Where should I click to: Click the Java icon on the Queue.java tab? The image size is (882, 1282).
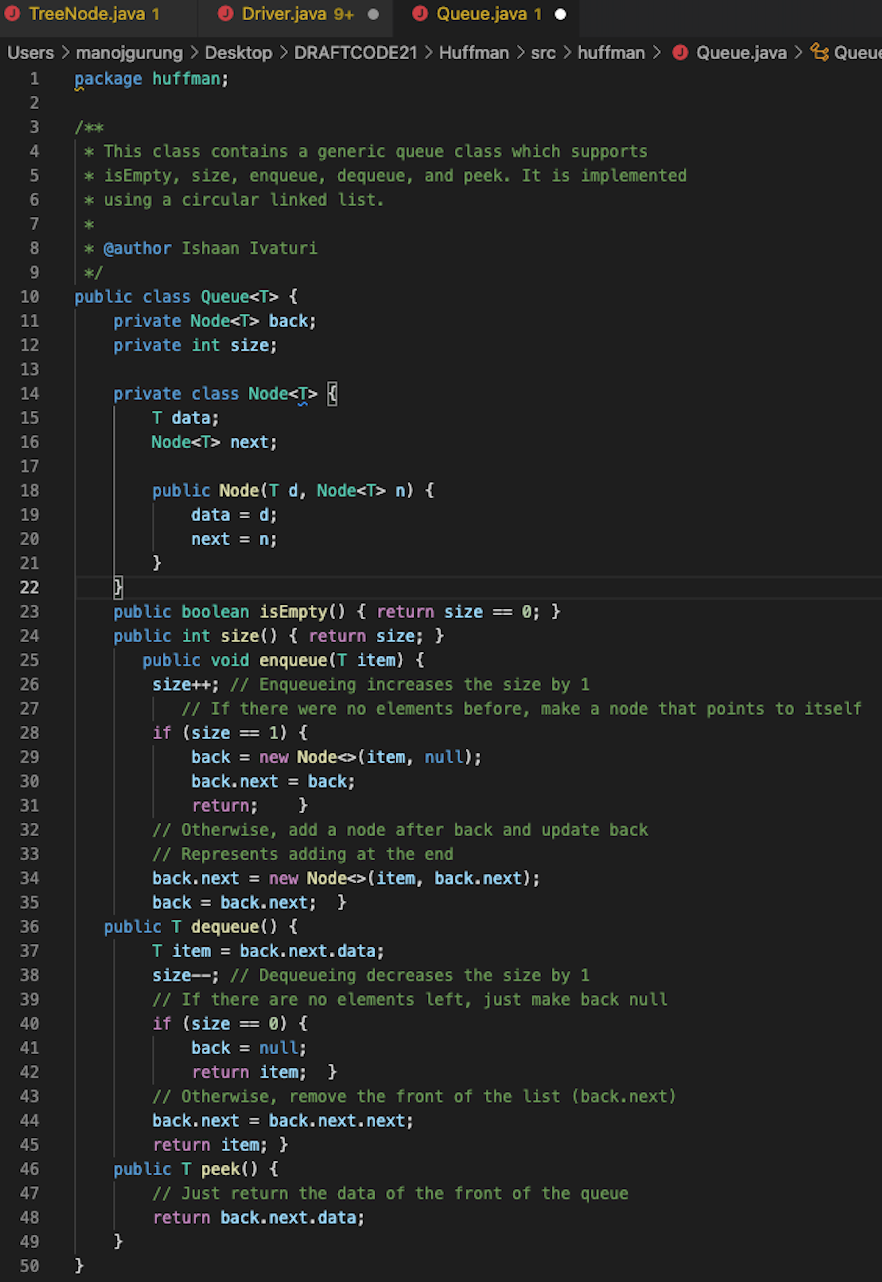coord(421,15)
